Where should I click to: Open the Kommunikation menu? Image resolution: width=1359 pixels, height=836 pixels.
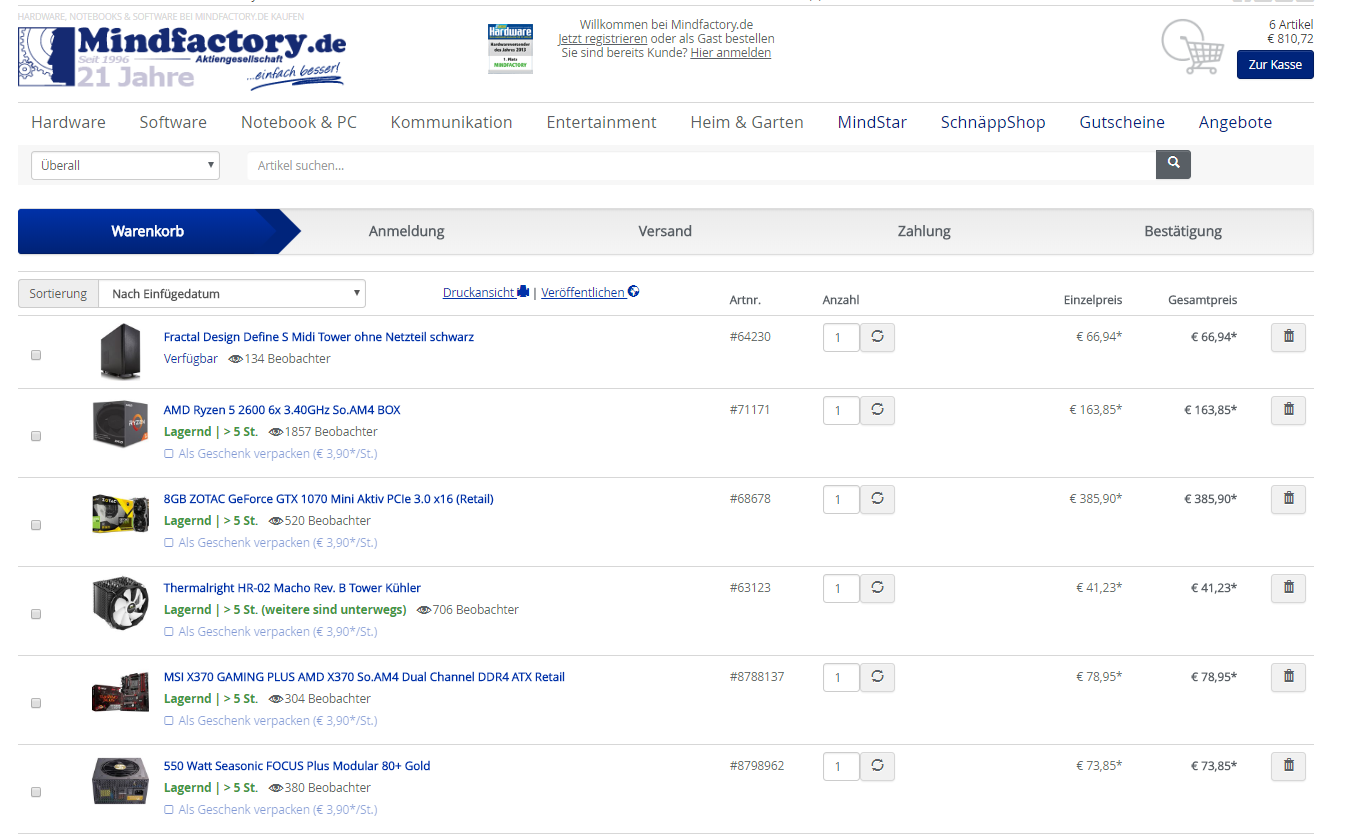(452, 122)
